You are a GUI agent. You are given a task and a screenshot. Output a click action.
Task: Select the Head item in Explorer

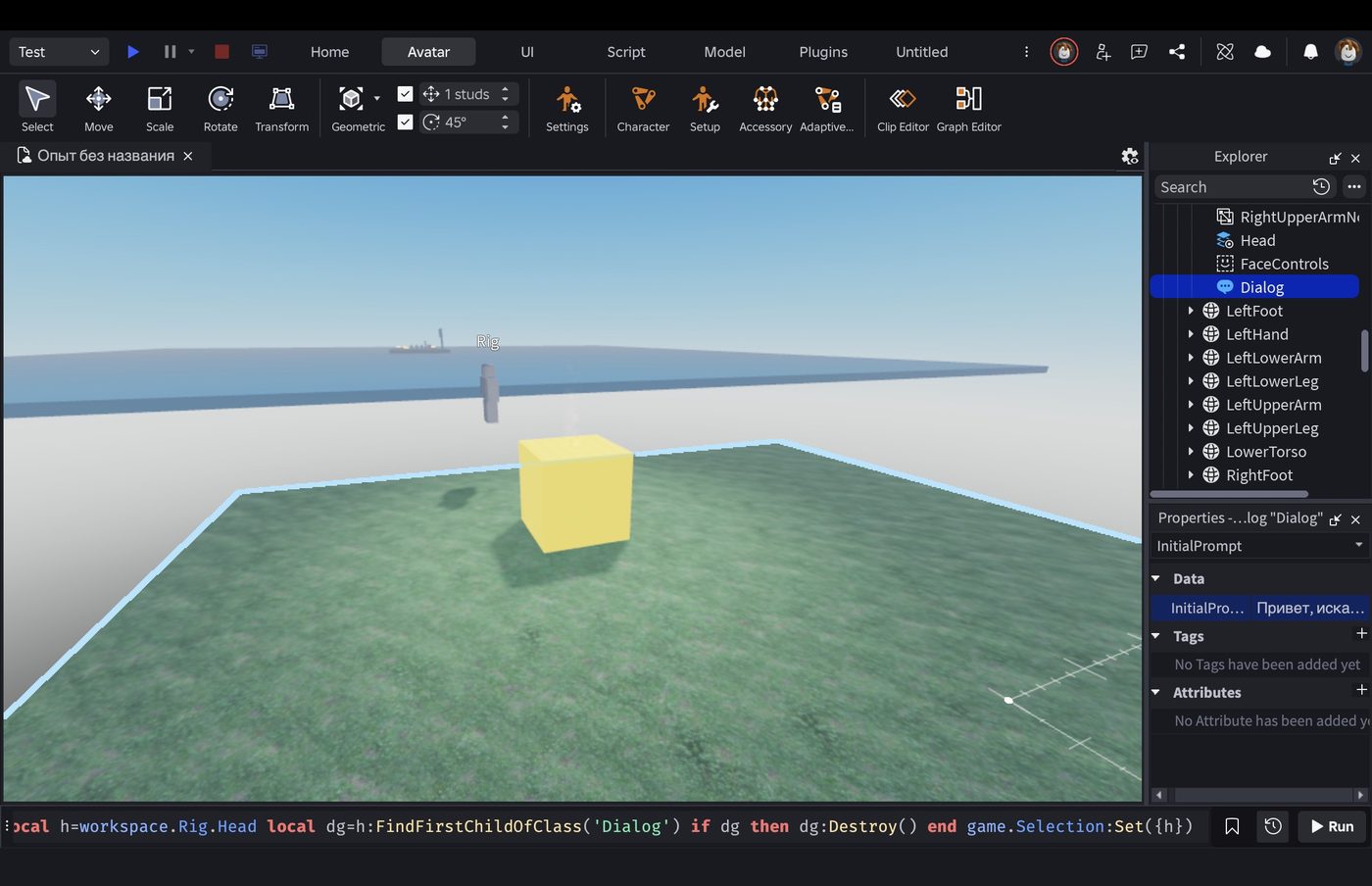1257,240
